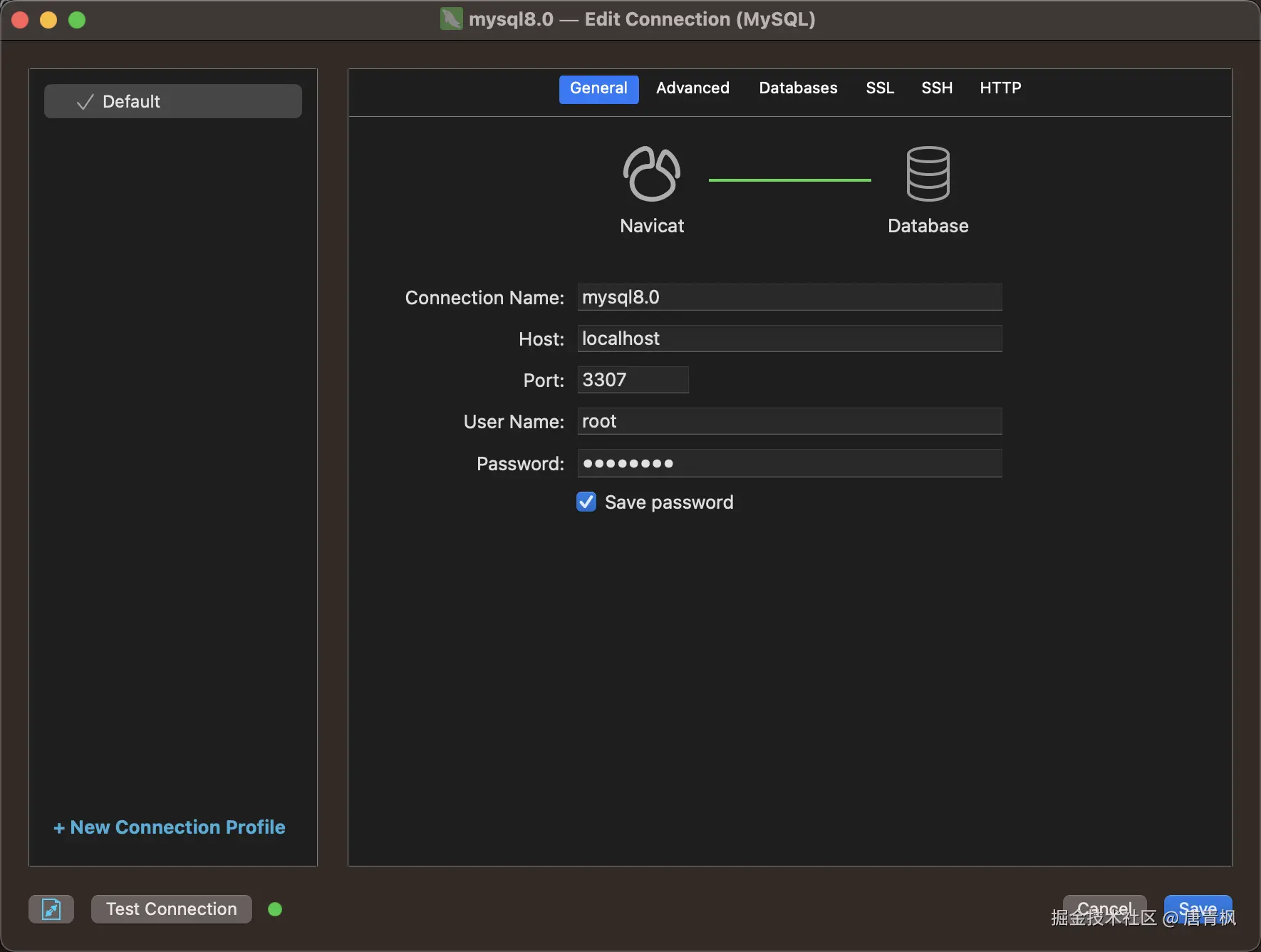Switch to the General tab
The height and width of the screenshot is (952, 1261).
point(598,88)
